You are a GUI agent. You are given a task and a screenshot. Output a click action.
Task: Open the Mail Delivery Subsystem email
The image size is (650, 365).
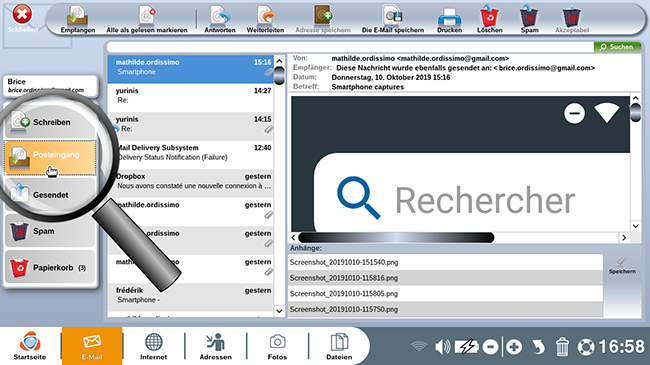click(x=190, y=154)
